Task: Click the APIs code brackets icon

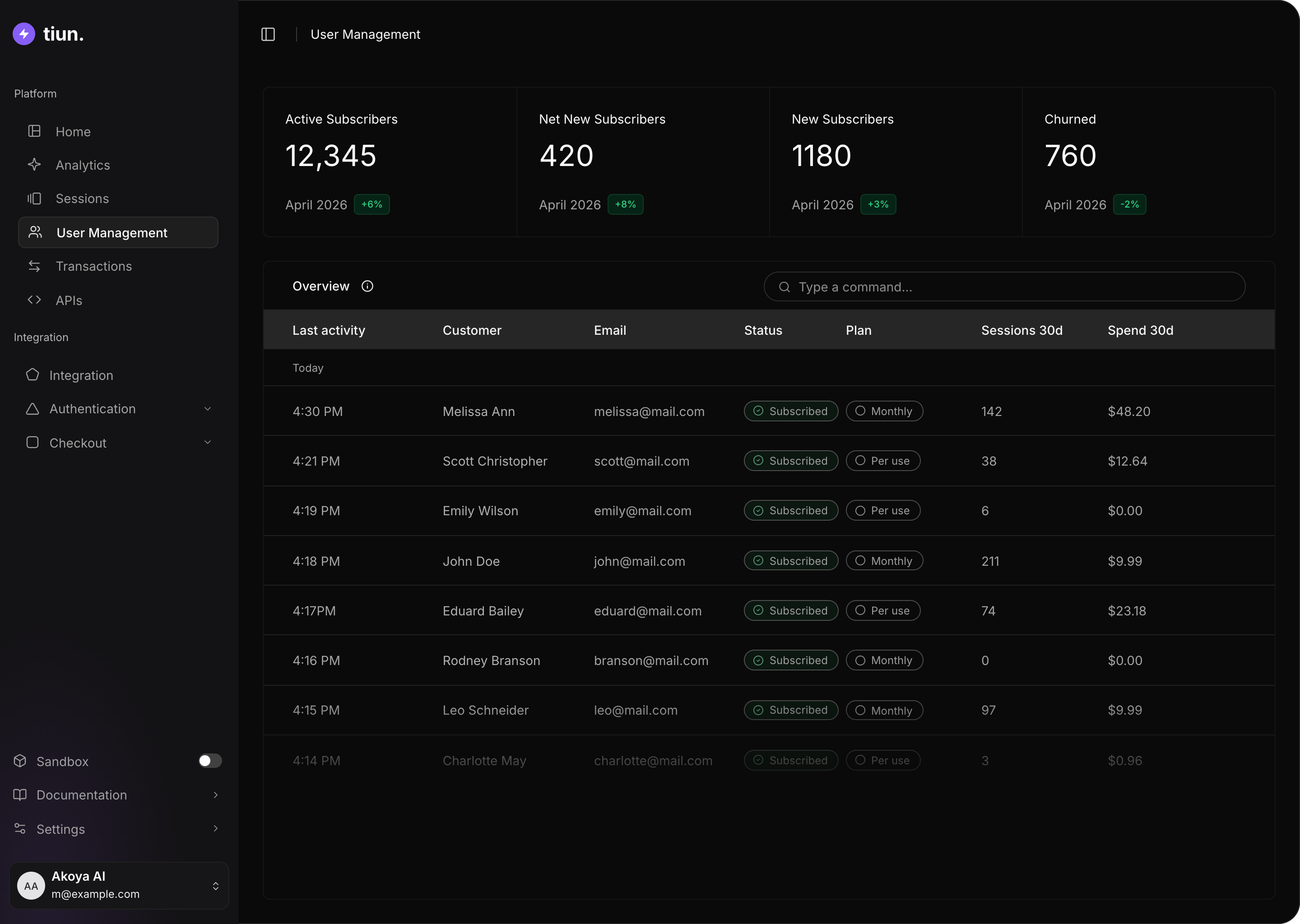Action: pos(34,300)
